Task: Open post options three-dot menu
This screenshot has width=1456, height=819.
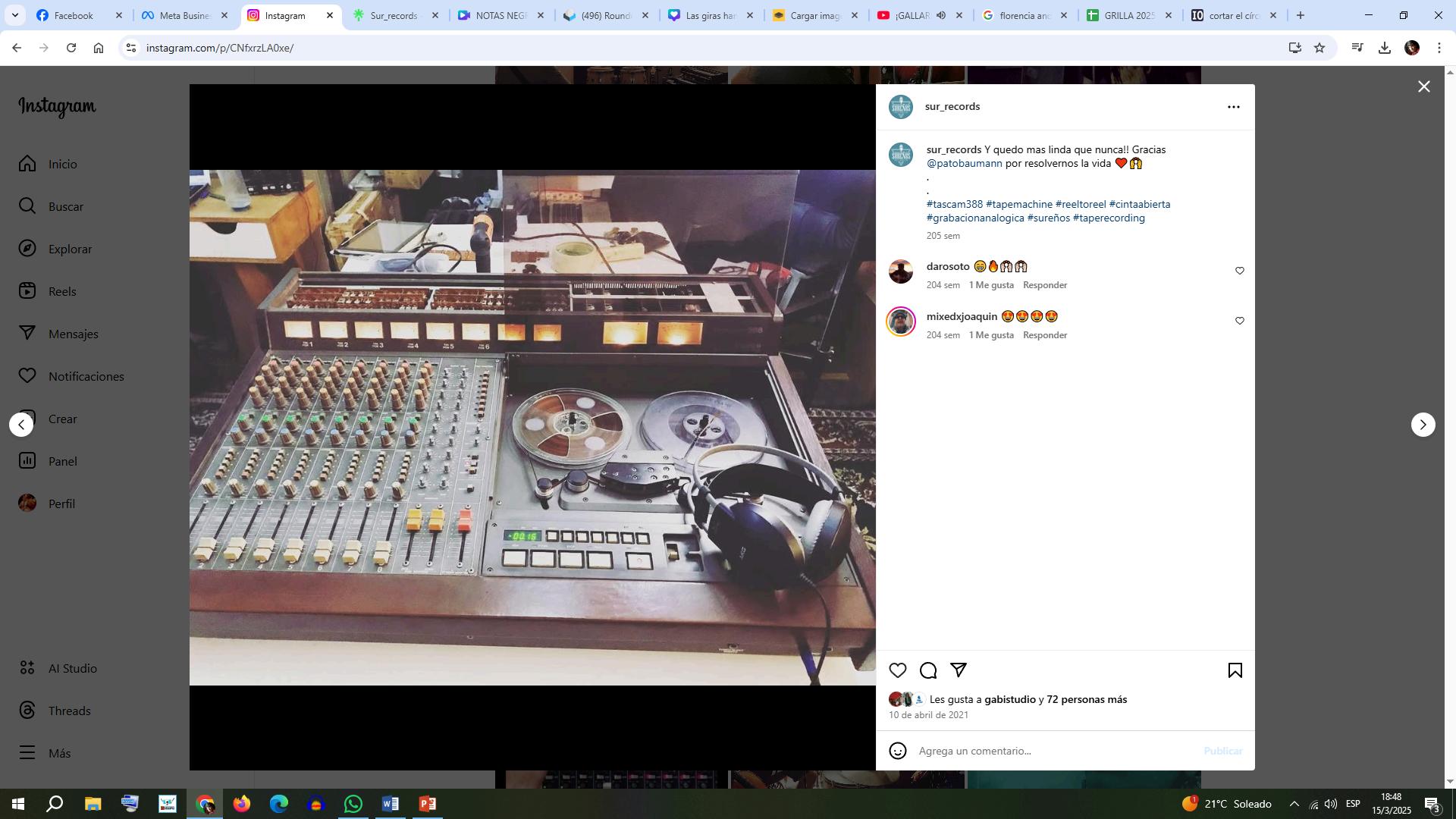Action: coord(1234,107)
